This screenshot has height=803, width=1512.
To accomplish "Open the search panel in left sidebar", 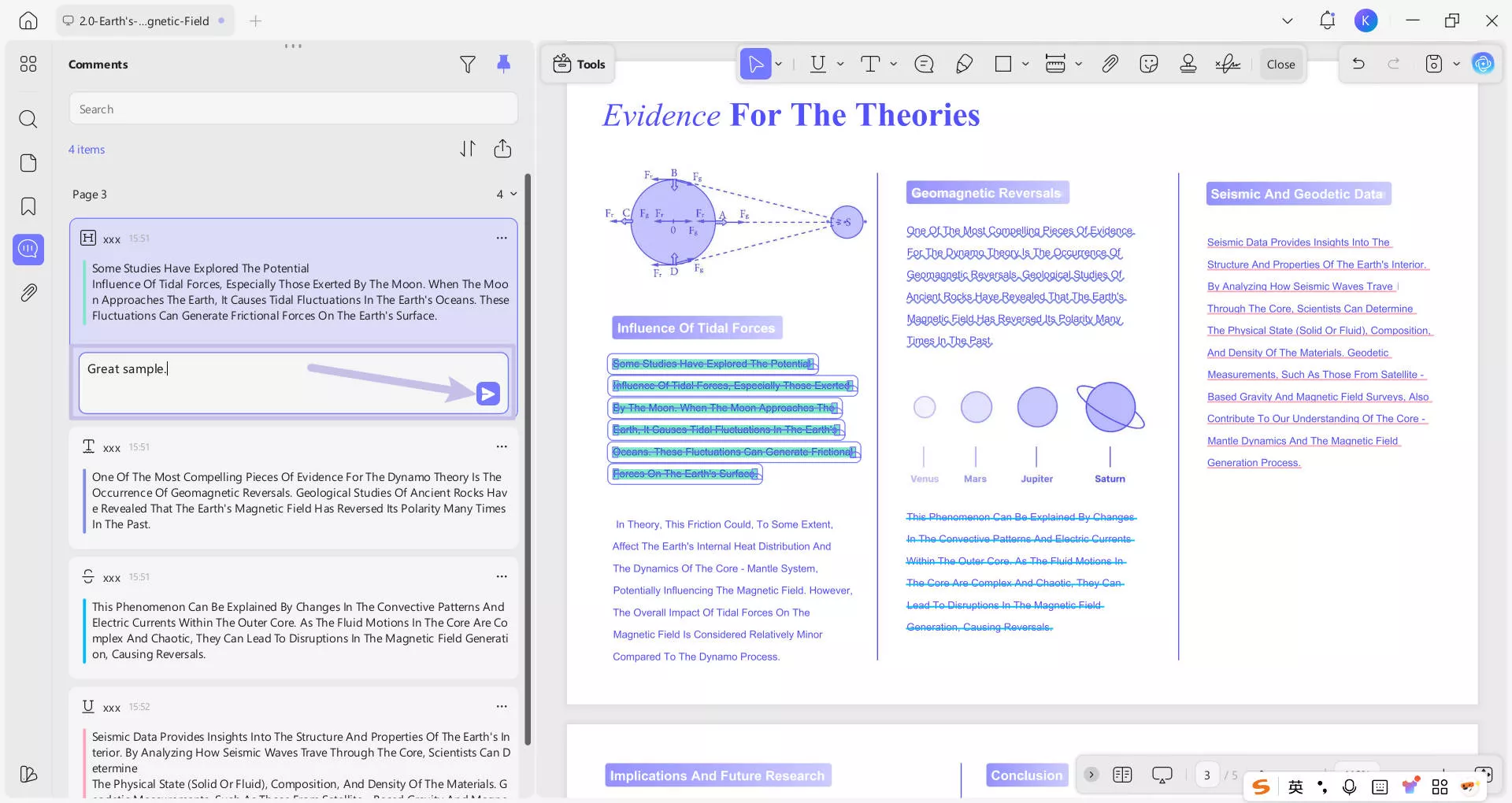I will pos(28,119).
